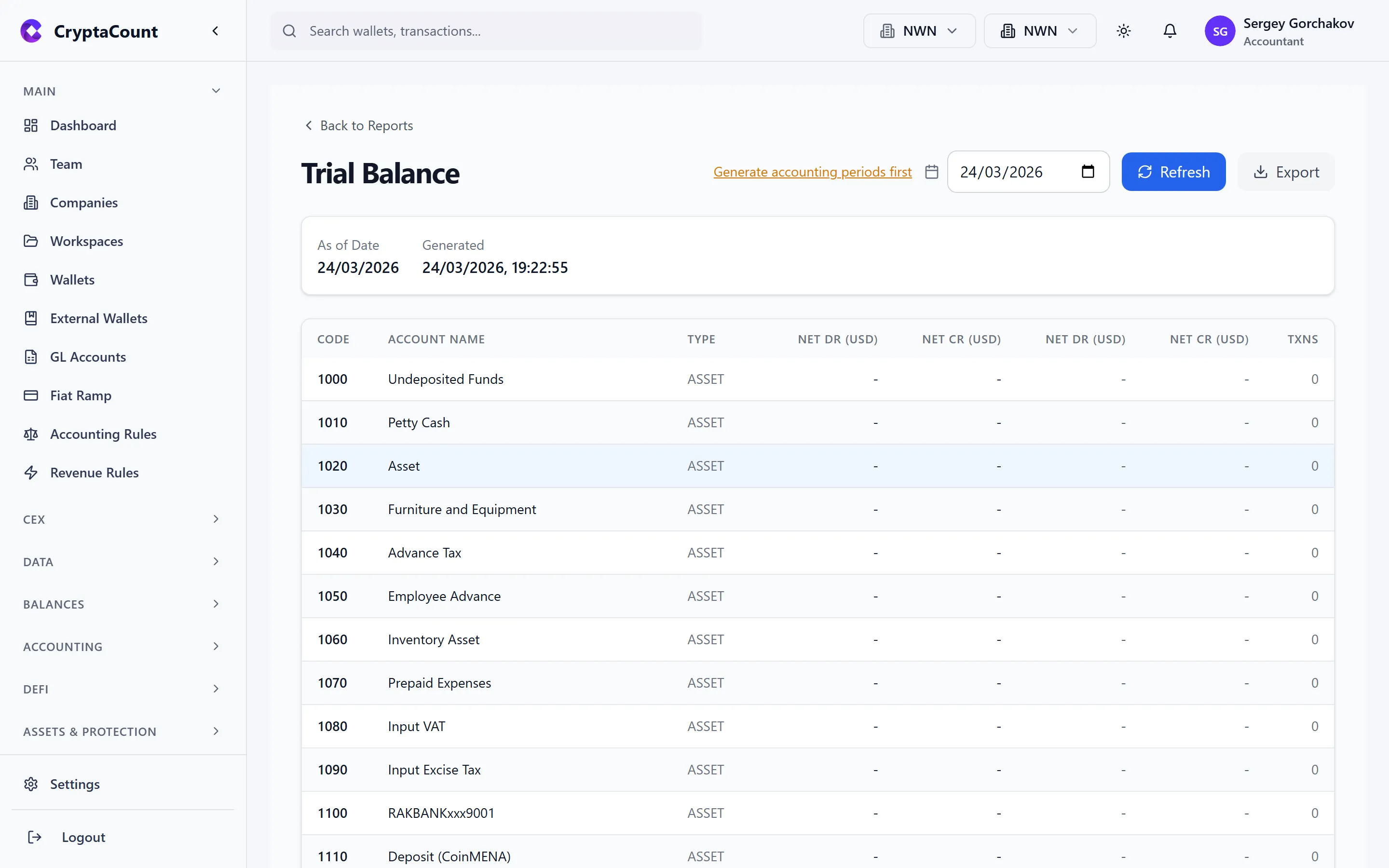
Task: Open the first NWN entity dropdown
Action: pyautogui.click(x=918, y=30)
